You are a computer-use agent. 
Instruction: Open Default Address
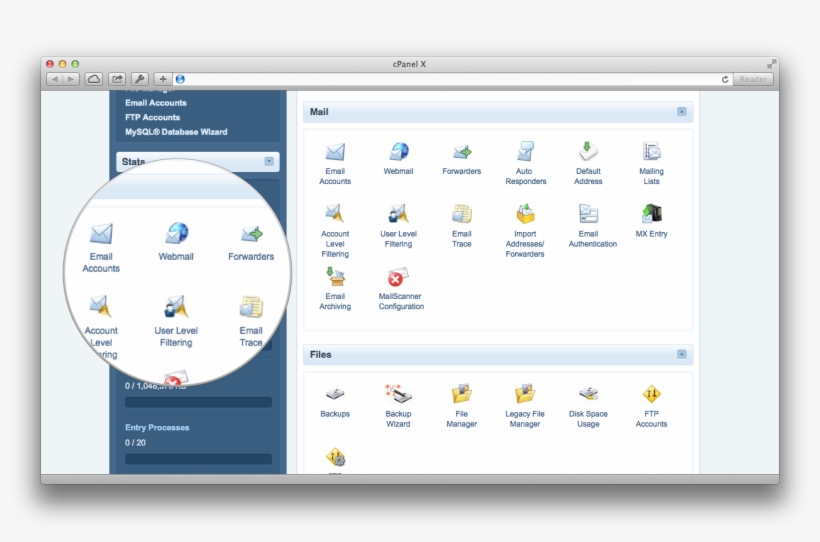(588, 162)
